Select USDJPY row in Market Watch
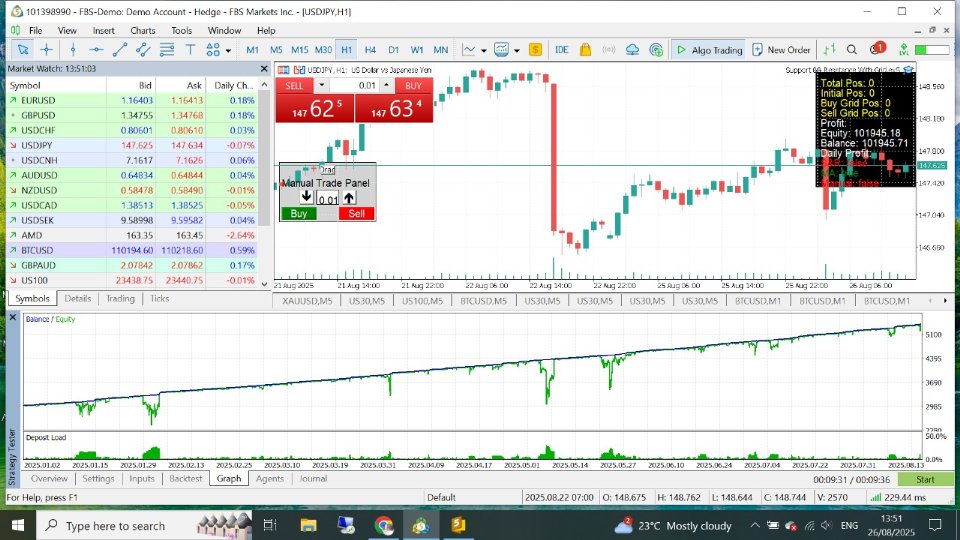The image size is (960, 540). pyautogui.click(x=131, y=145)
